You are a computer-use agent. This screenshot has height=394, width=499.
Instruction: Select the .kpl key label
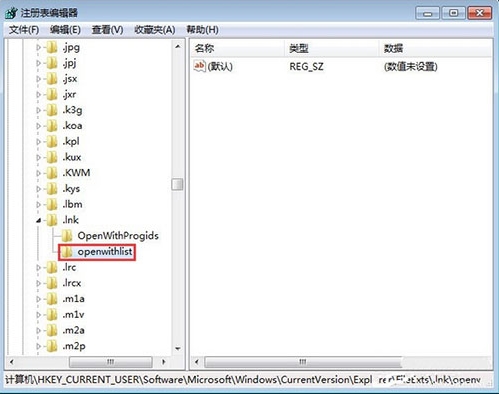(x=71, y=142)
